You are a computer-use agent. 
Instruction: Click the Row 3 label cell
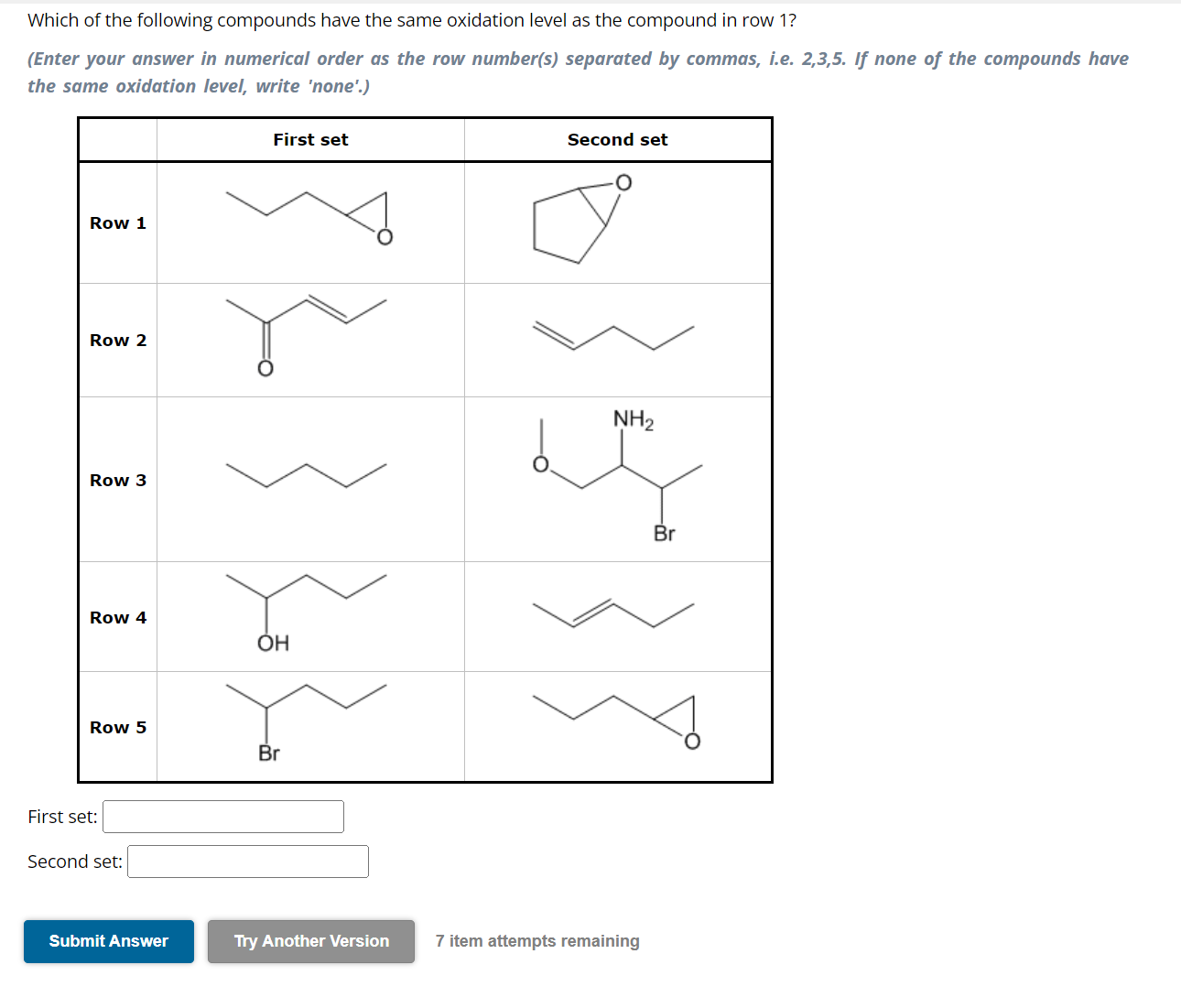[x=117, y=479]
